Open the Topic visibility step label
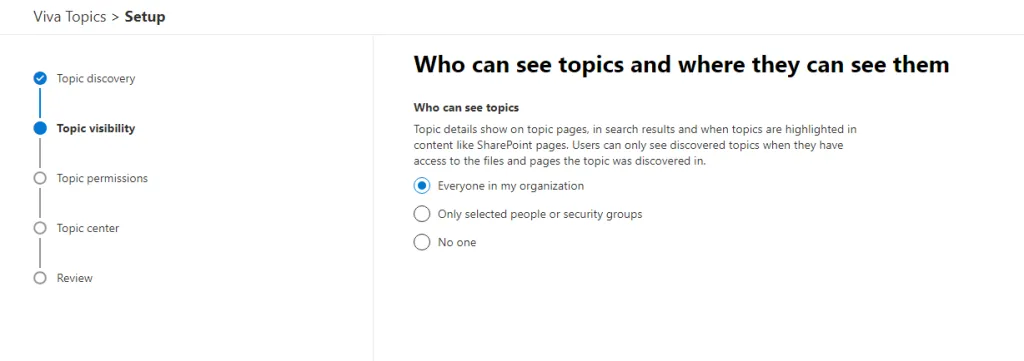The width and height of the screenshot is (1024, 361). [x=96, y=128]
